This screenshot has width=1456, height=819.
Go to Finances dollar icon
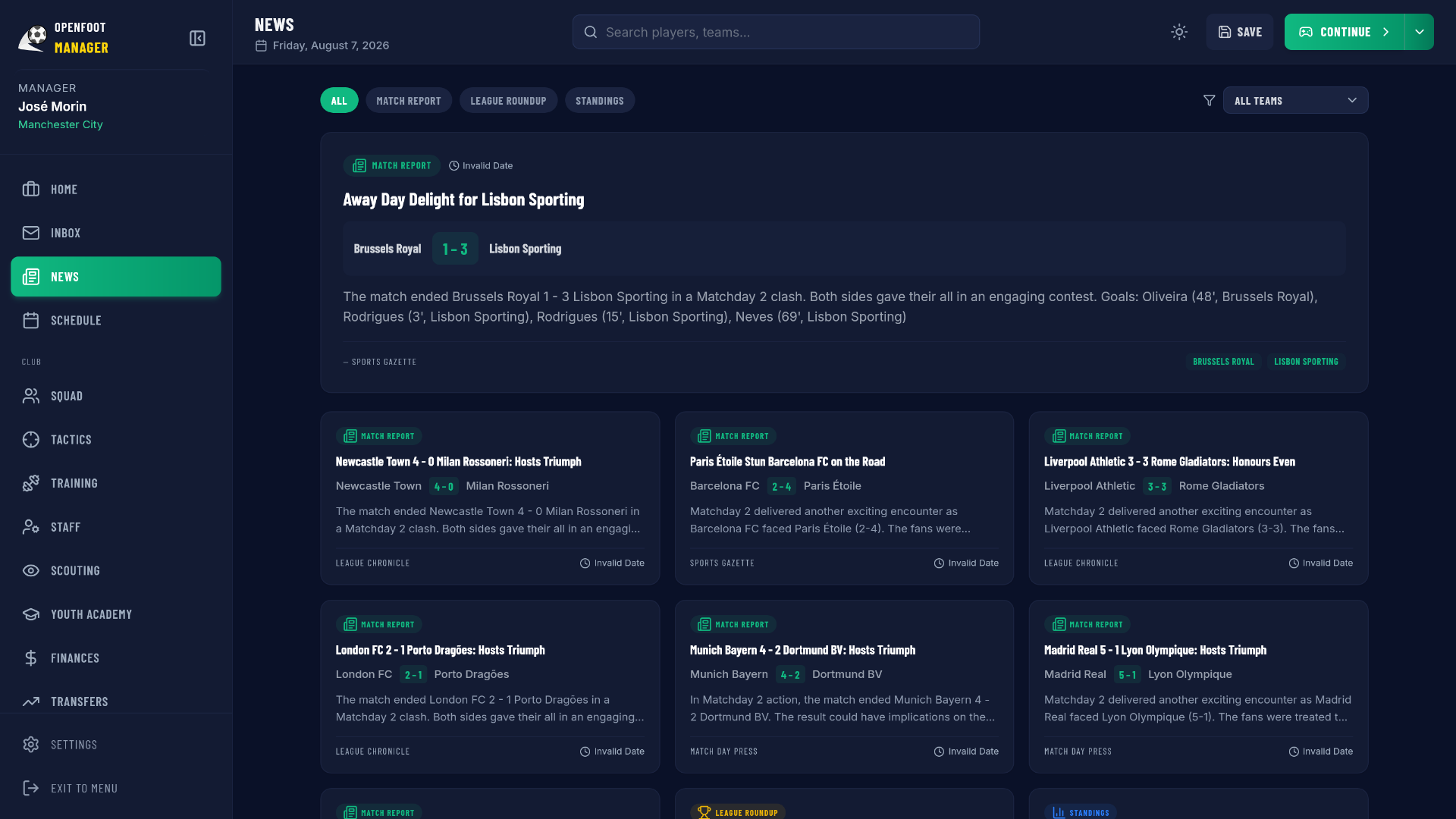(31, 658)
